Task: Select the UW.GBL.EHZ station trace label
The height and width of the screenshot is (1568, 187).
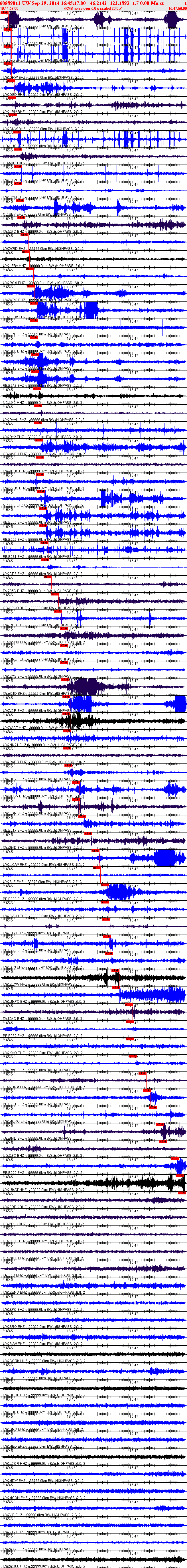Action: (43, 351)
